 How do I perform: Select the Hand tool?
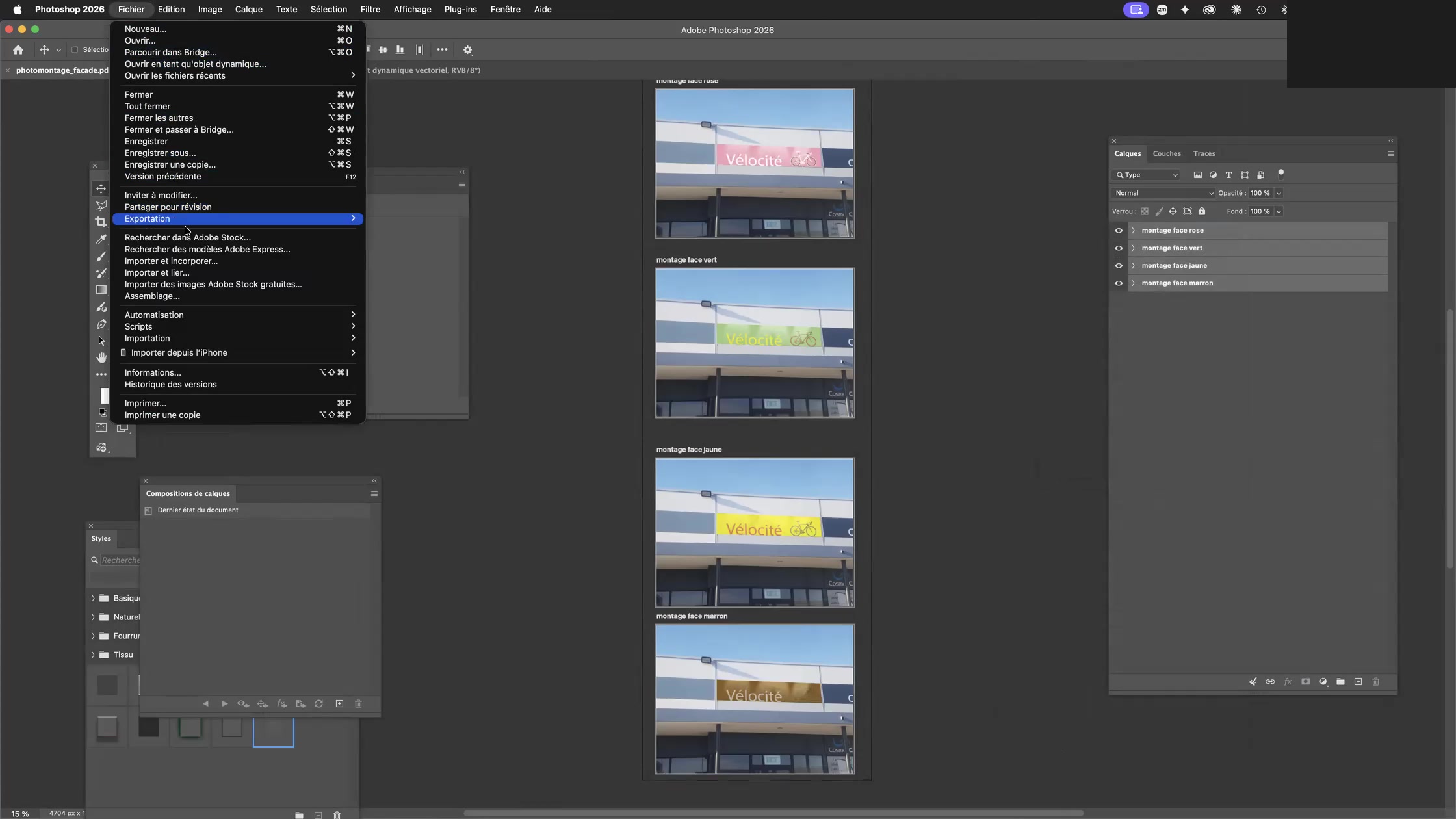click(x=101, y=357)
